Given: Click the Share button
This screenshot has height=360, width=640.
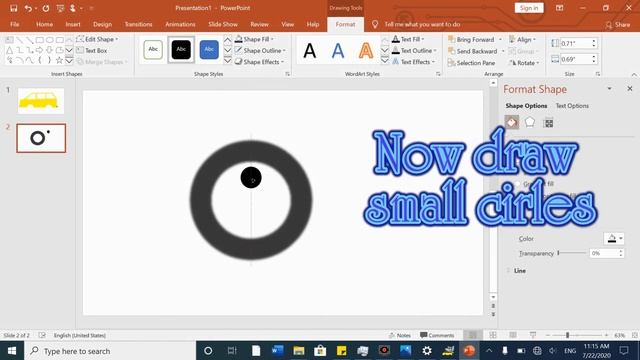Looking at the screenshot, I should pyautogui.click(x=618, y=24).
